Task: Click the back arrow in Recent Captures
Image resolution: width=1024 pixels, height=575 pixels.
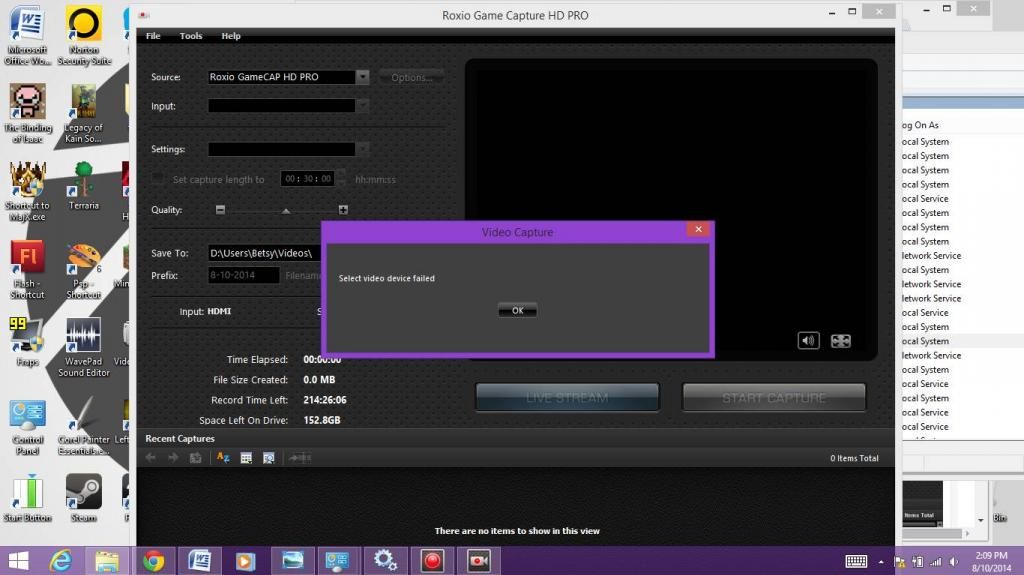Action: point(150,458)
